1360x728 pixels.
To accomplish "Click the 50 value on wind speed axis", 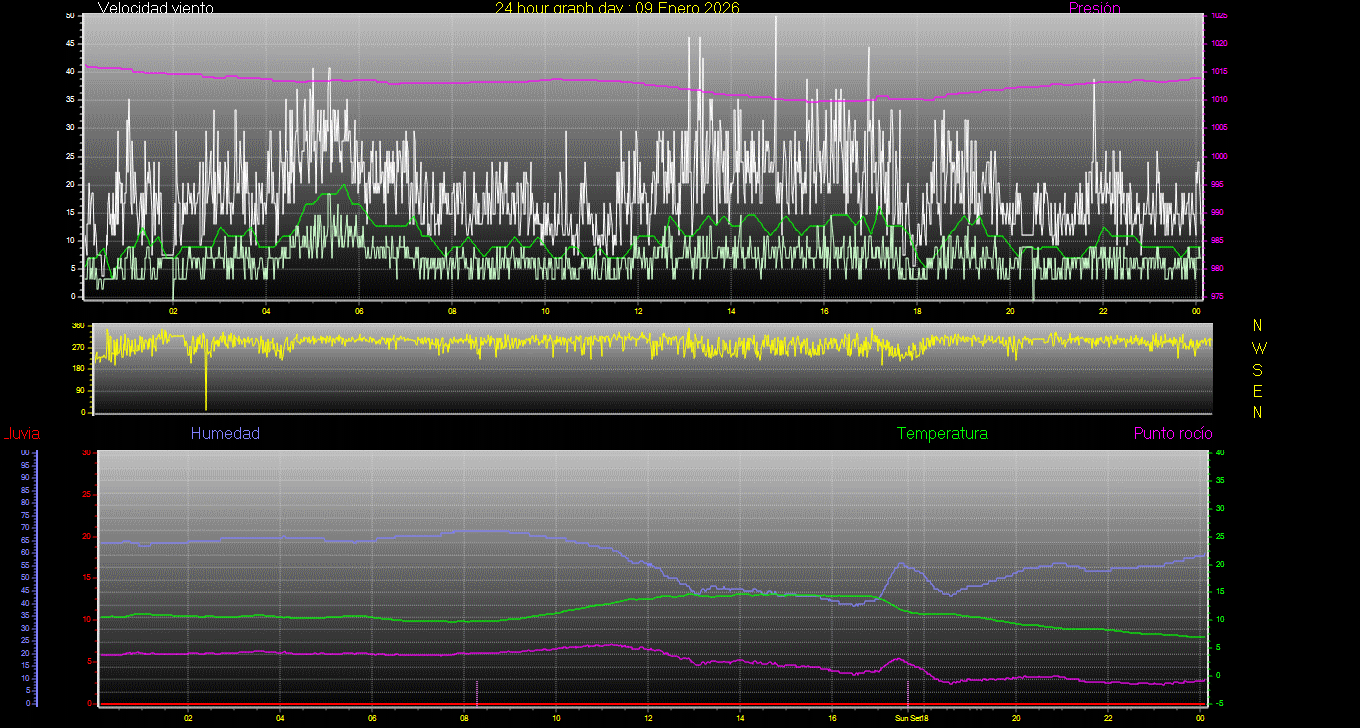I will point(69,16).
